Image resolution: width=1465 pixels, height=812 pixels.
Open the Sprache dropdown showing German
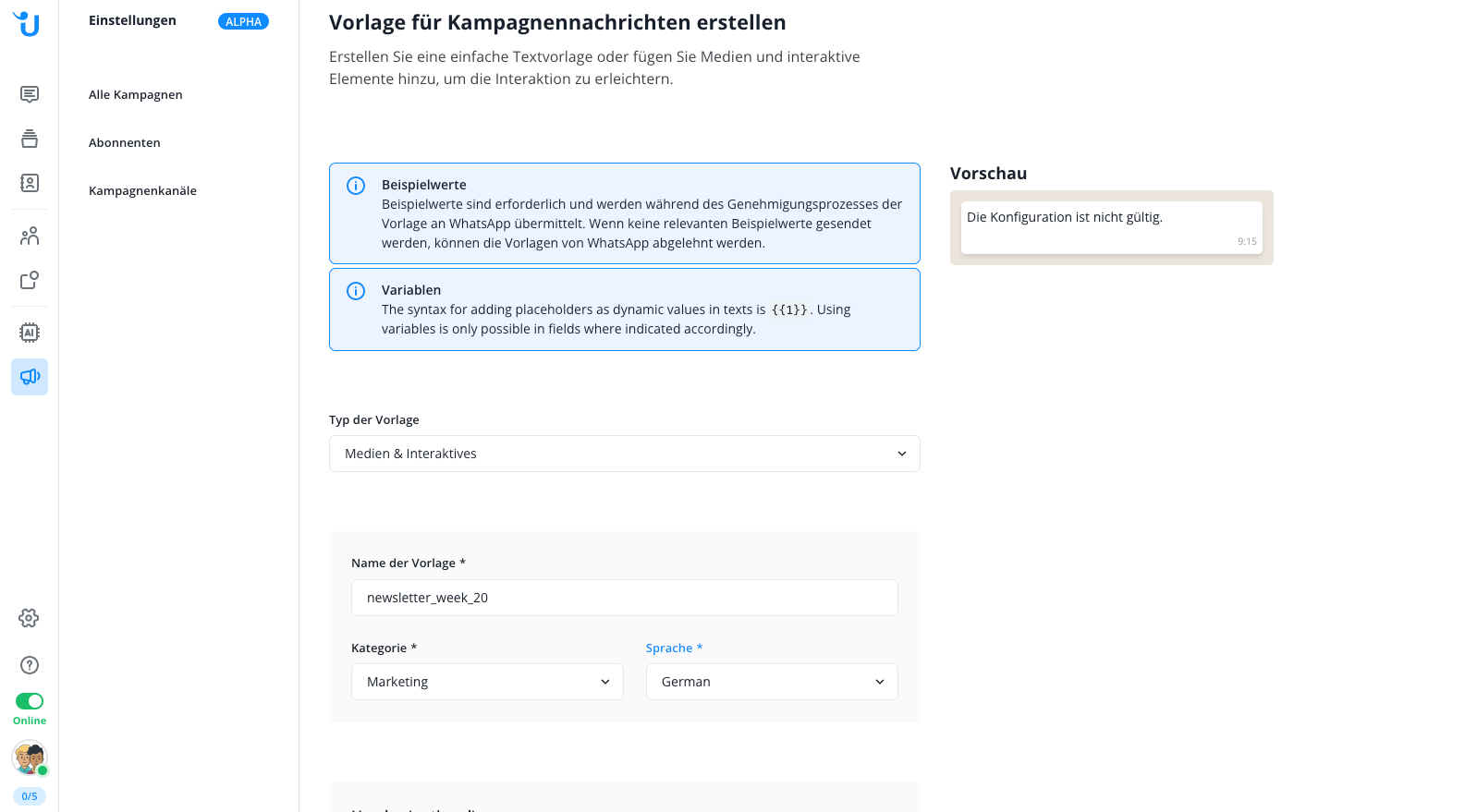pos(771,682)
